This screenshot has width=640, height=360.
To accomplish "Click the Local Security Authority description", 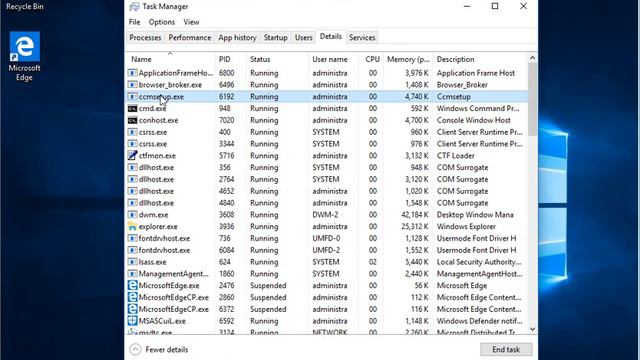I will (x=479, y=262).
